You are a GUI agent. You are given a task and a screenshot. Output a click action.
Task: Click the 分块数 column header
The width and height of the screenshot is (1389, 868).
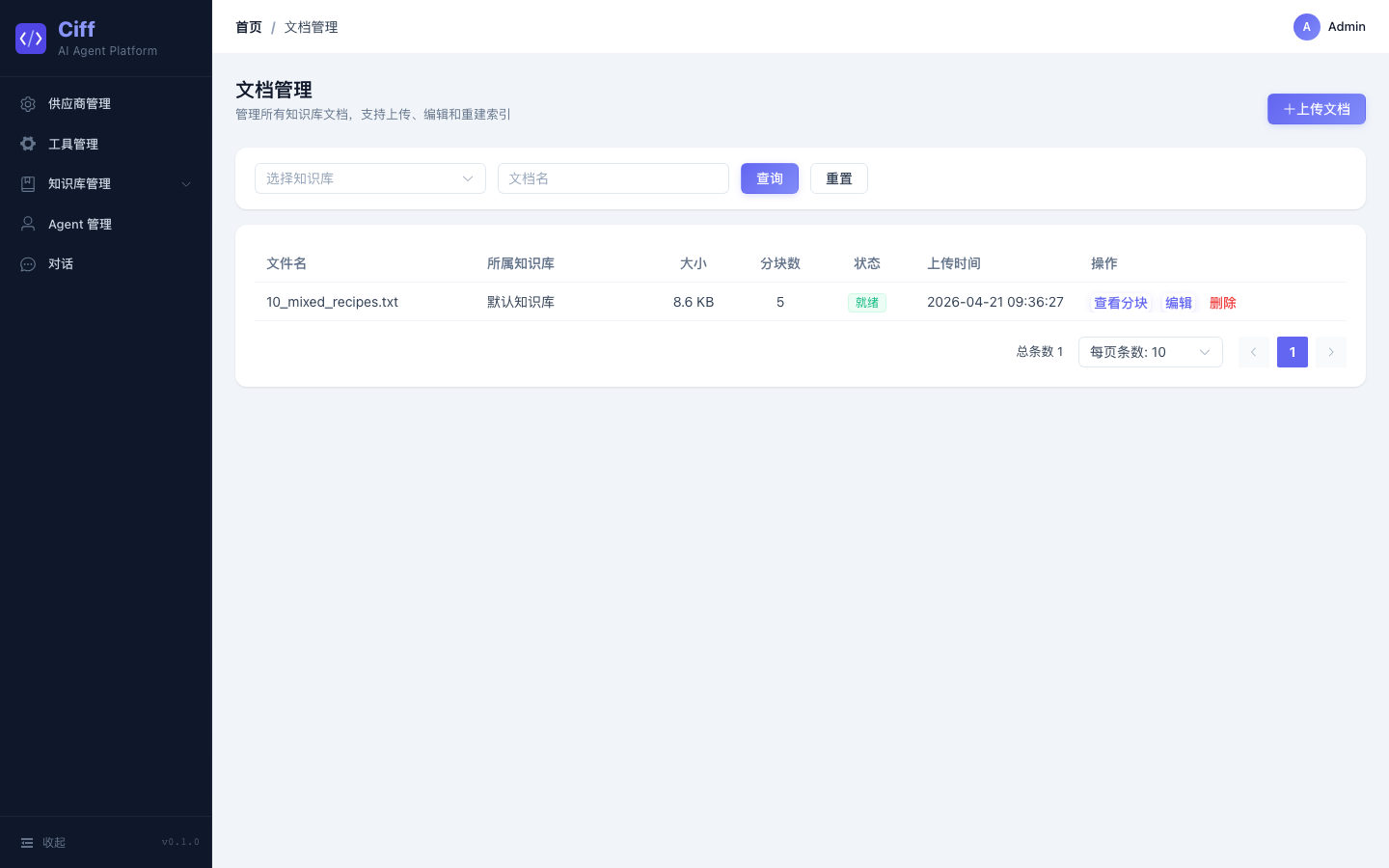tap(780, 263)
